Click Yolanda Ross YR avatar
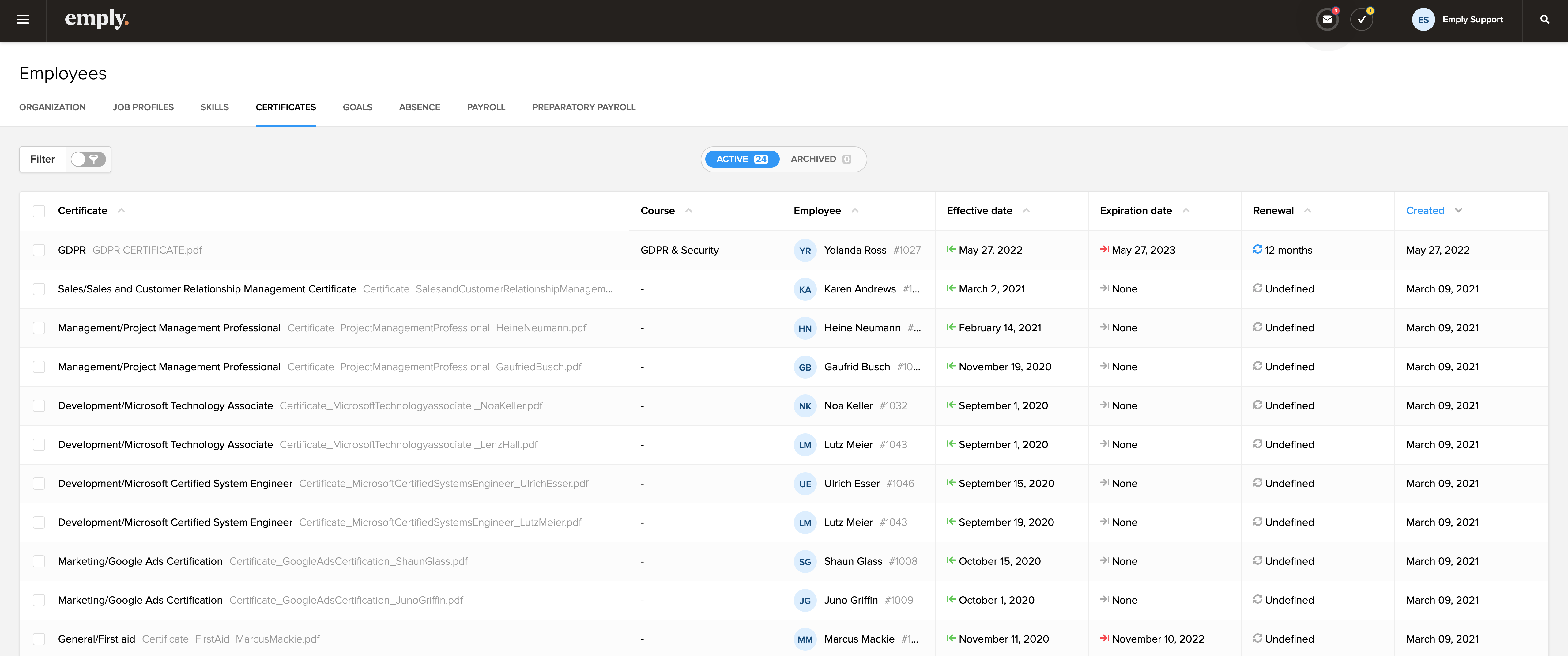Viewport: 1568px width, 656px height. point(805,250)
